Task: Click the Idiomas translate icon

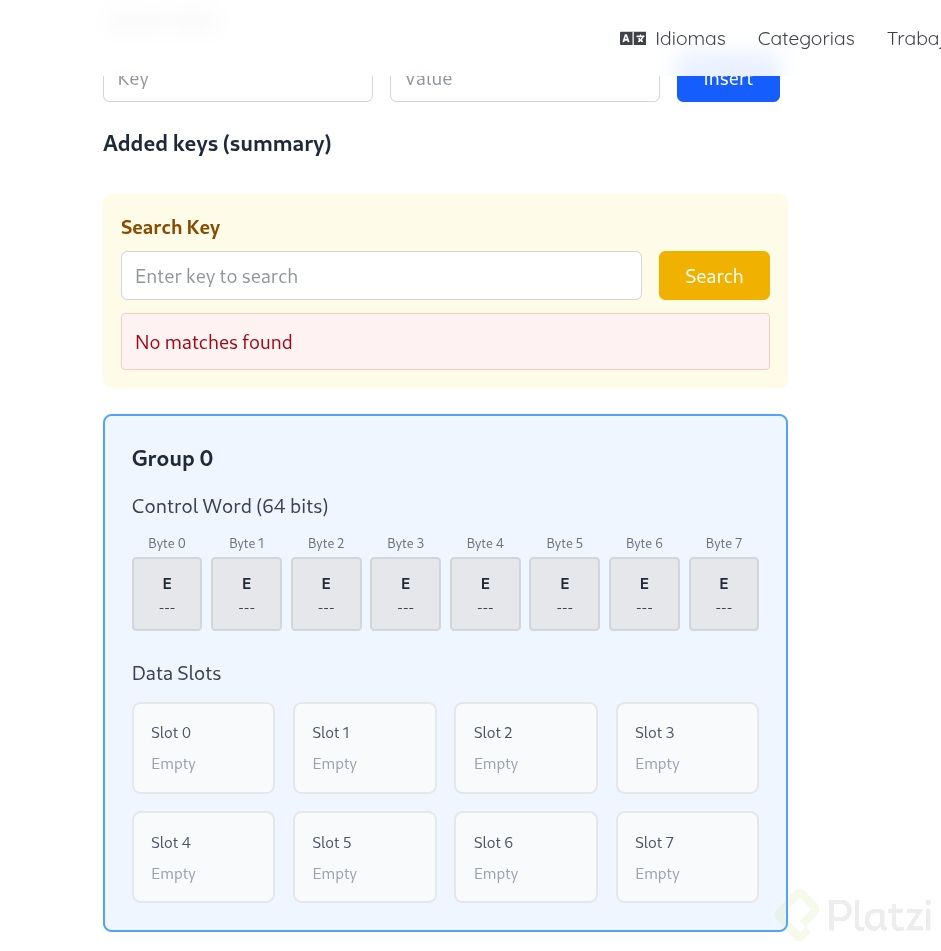Action: 632,39
